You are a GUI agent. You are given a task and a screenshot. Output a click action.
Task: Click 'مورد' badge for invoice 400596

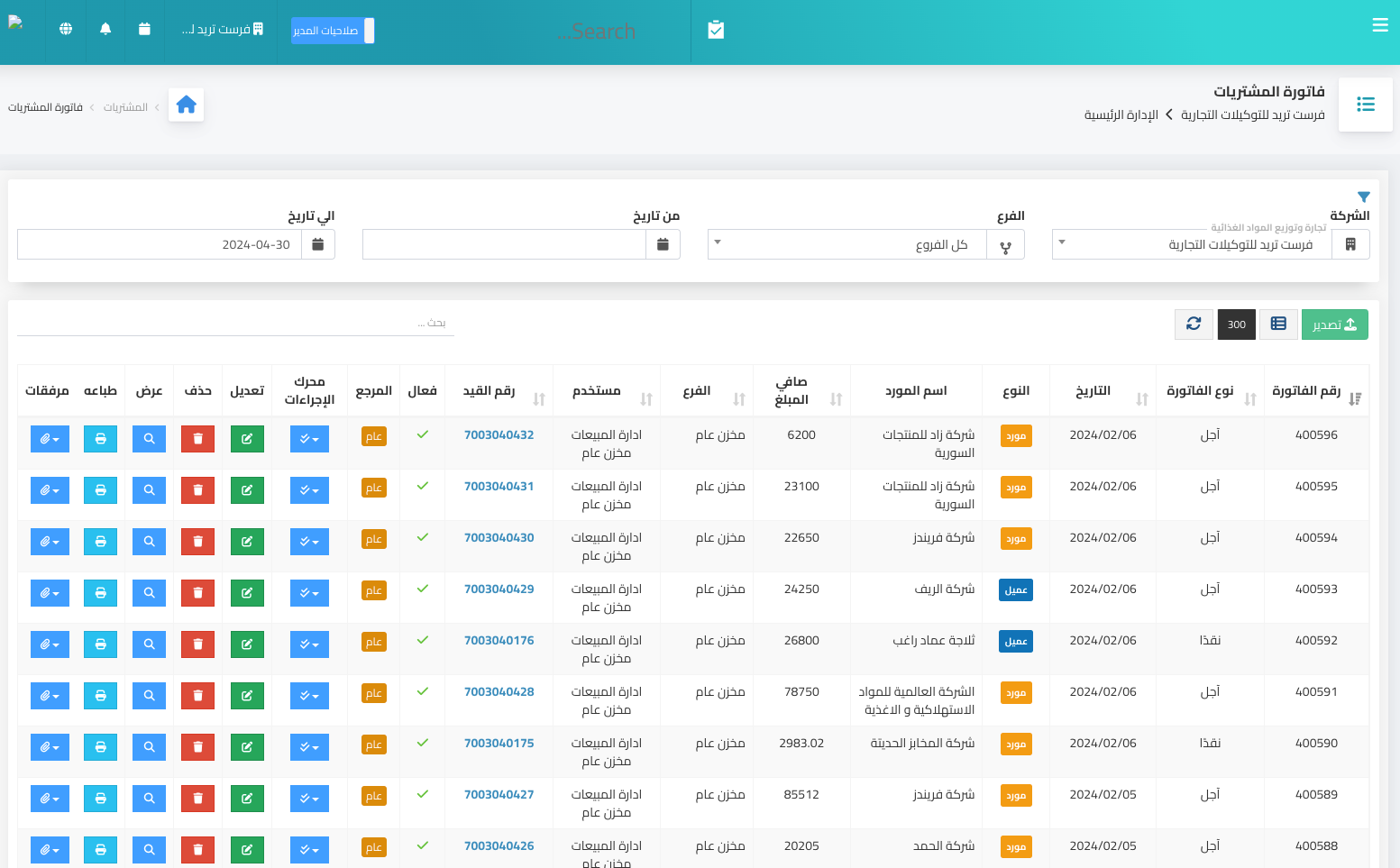(1016, 435)
